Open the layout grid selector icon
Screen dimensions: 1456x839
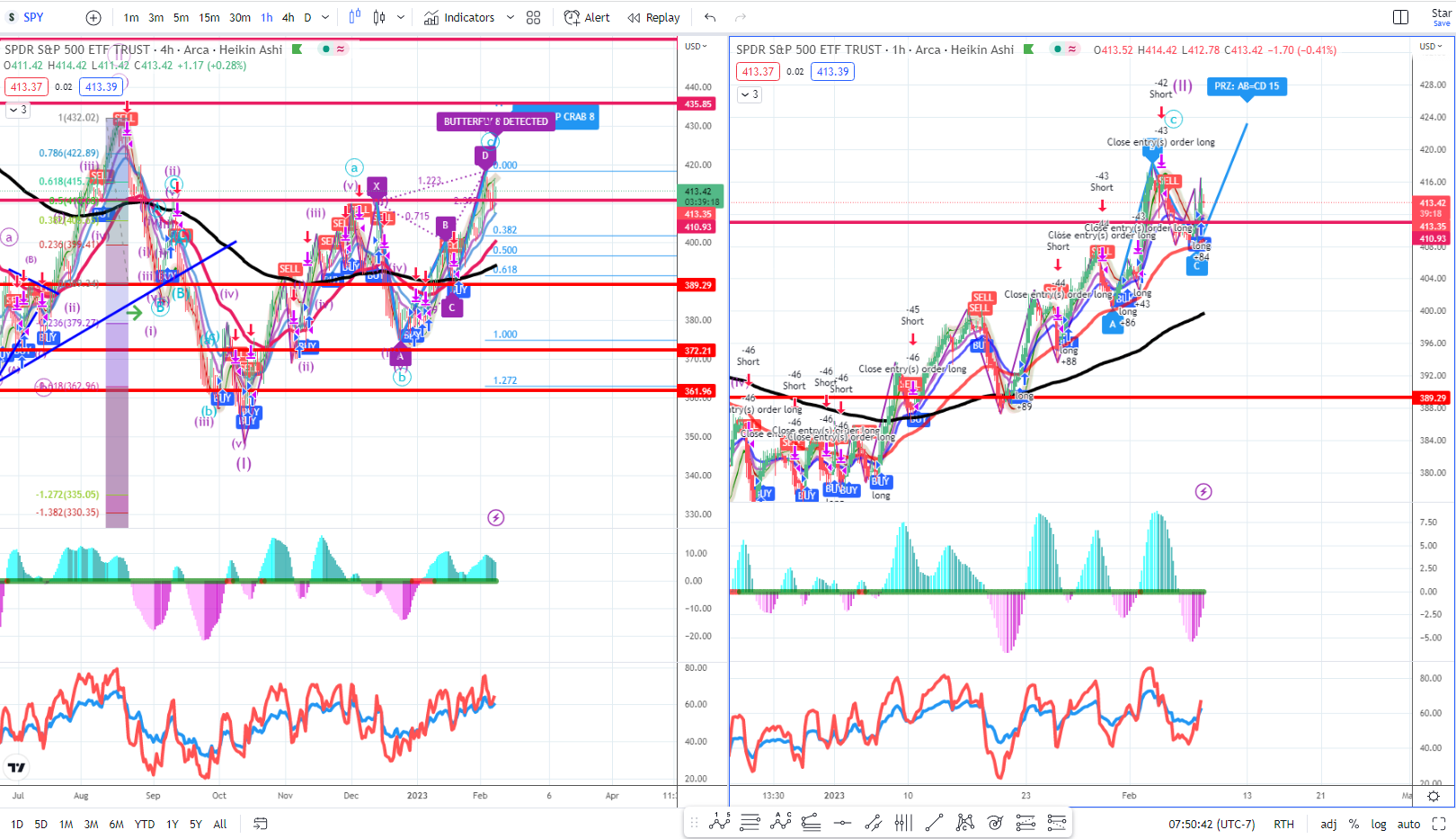(534, 17)
